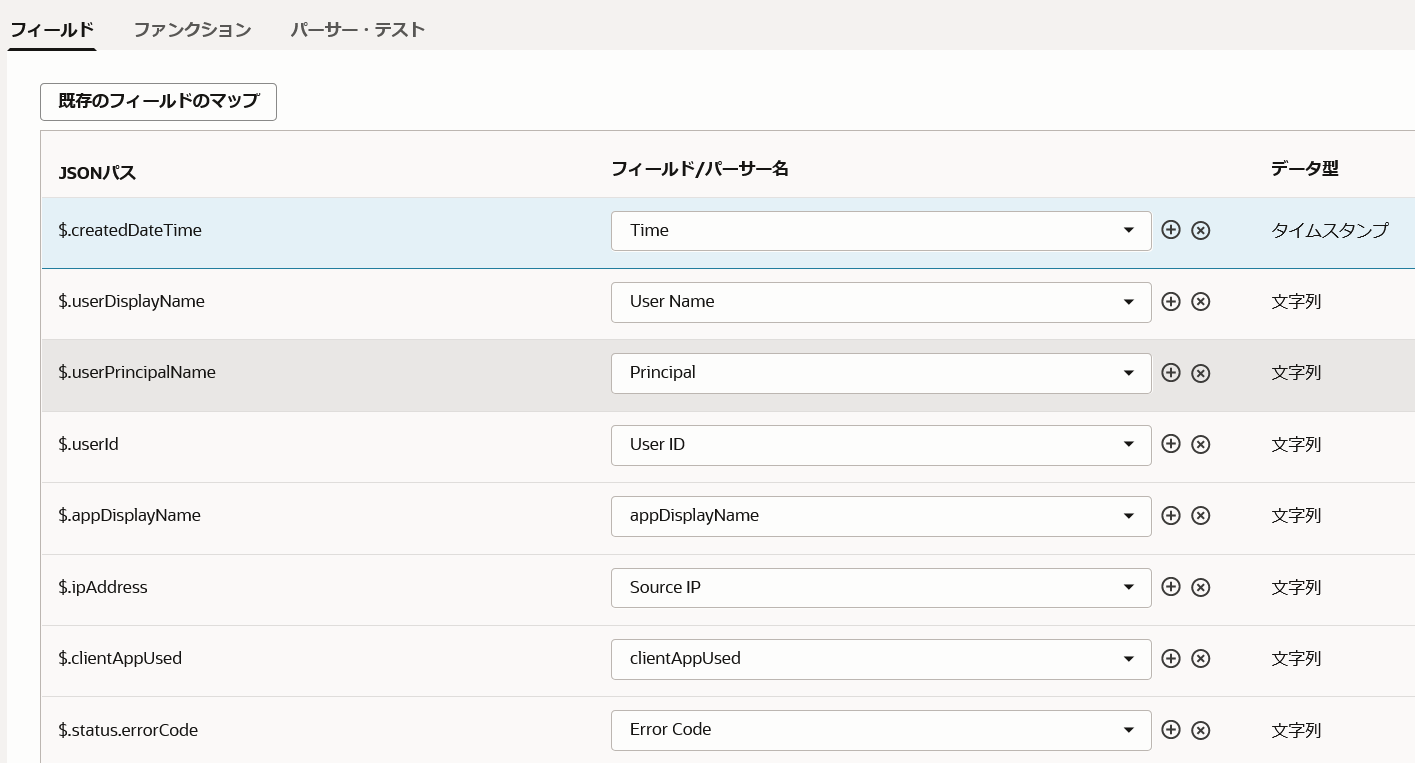Open the User Name field dropdown
This screenshot has width=1416, height=763.
pos(881,301)
